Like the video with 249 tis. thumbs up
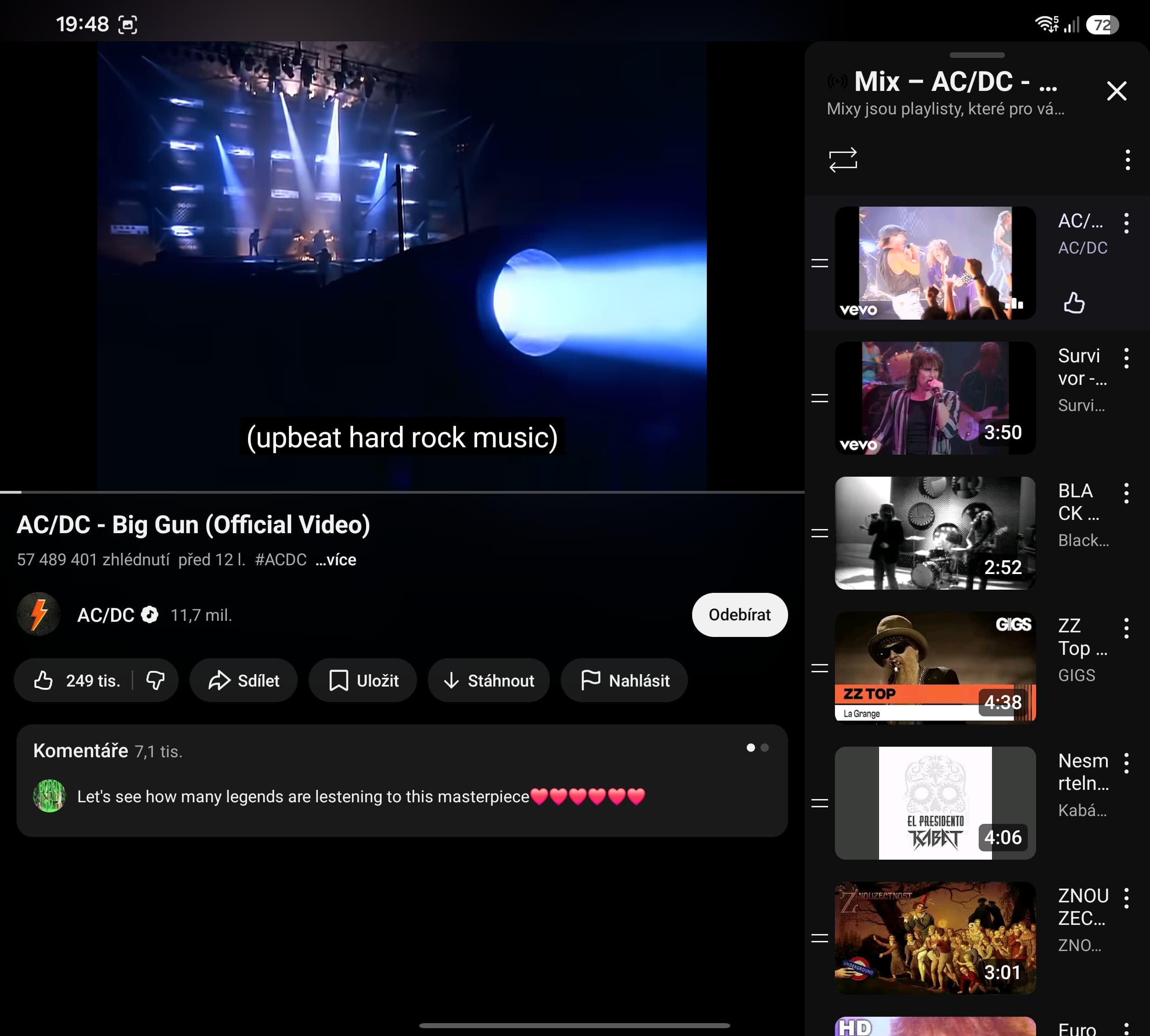 click(x=76, y=680)
